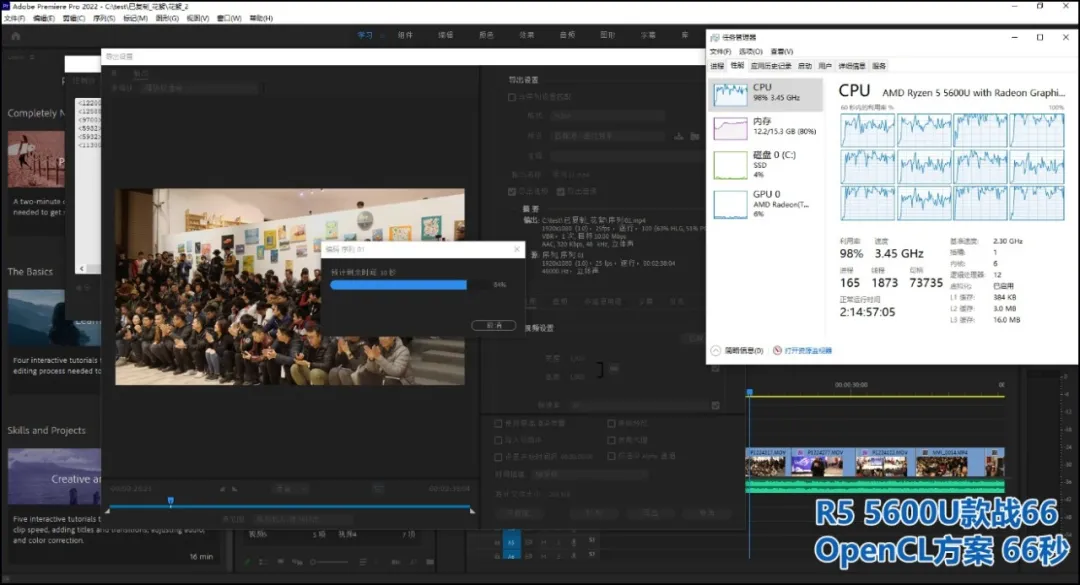The height and width of the screenshot is (585, 1080).
Task: Click the import preset folder icon in export settings
Action: pos(694,136)
